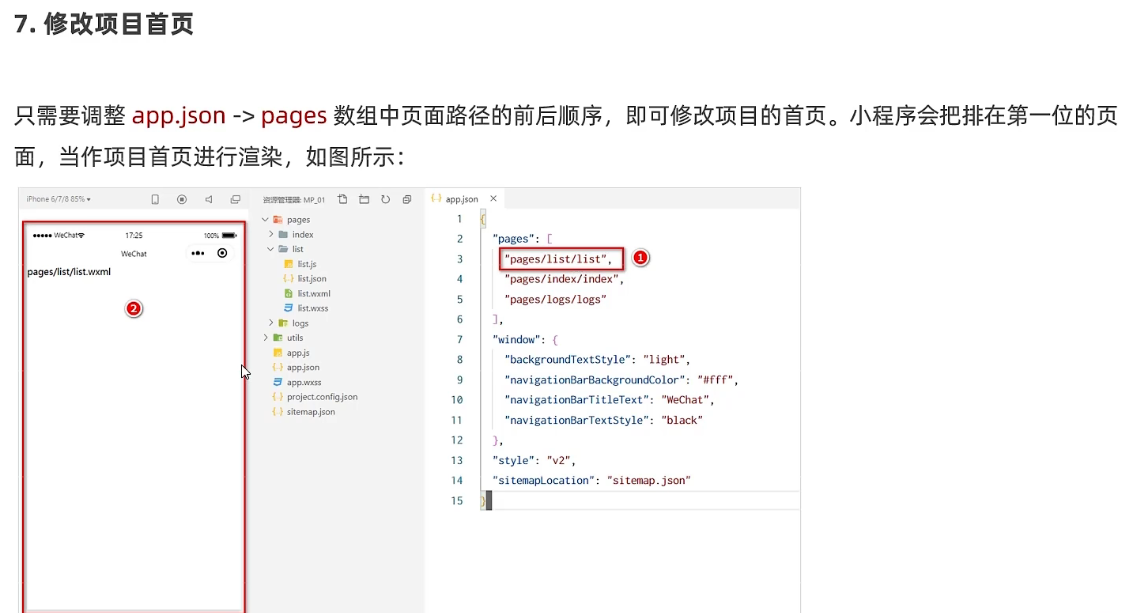Click the 17:25 time in simulator status bar
This screenshot has height=613, width=1133.
coord(134,236)
